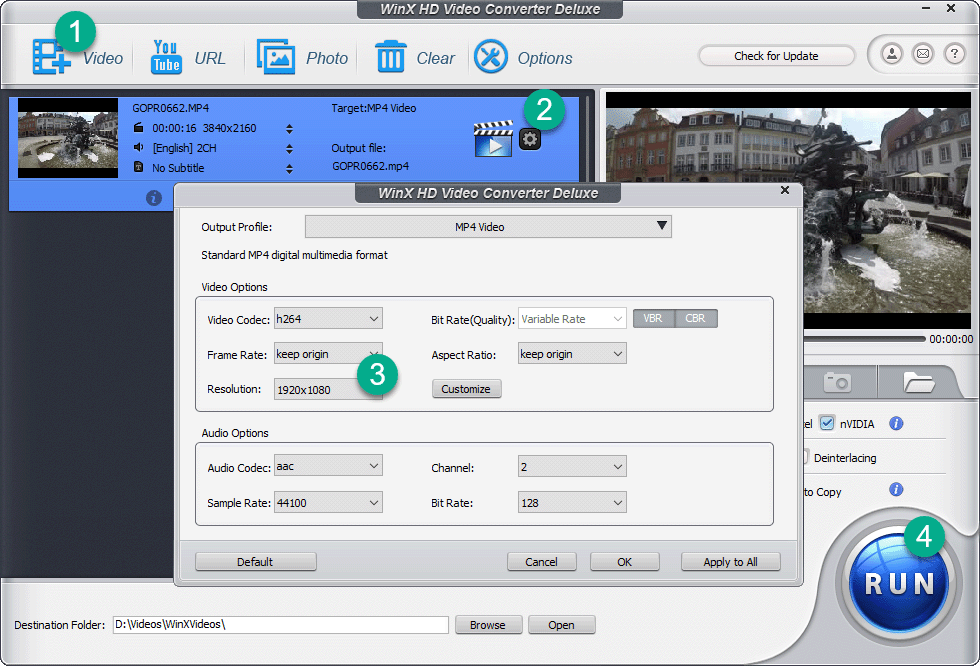Change the subtitle stepper beside No Subtitle
This screenshot has height=666, width=980.
pos(289,169)
